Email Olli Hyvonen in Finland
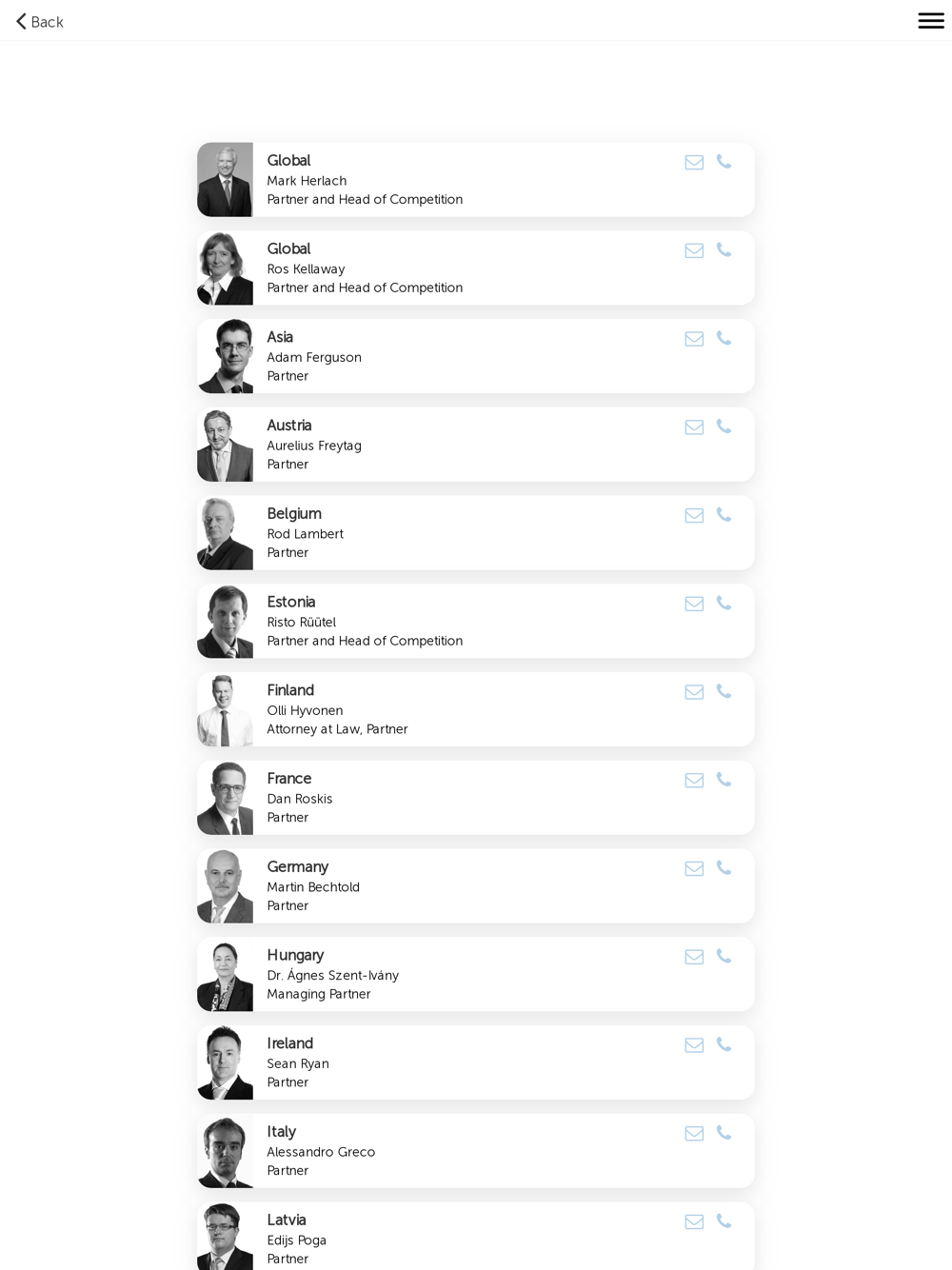The width and height of the screenshot is (952, 1270). click(694, 692)
